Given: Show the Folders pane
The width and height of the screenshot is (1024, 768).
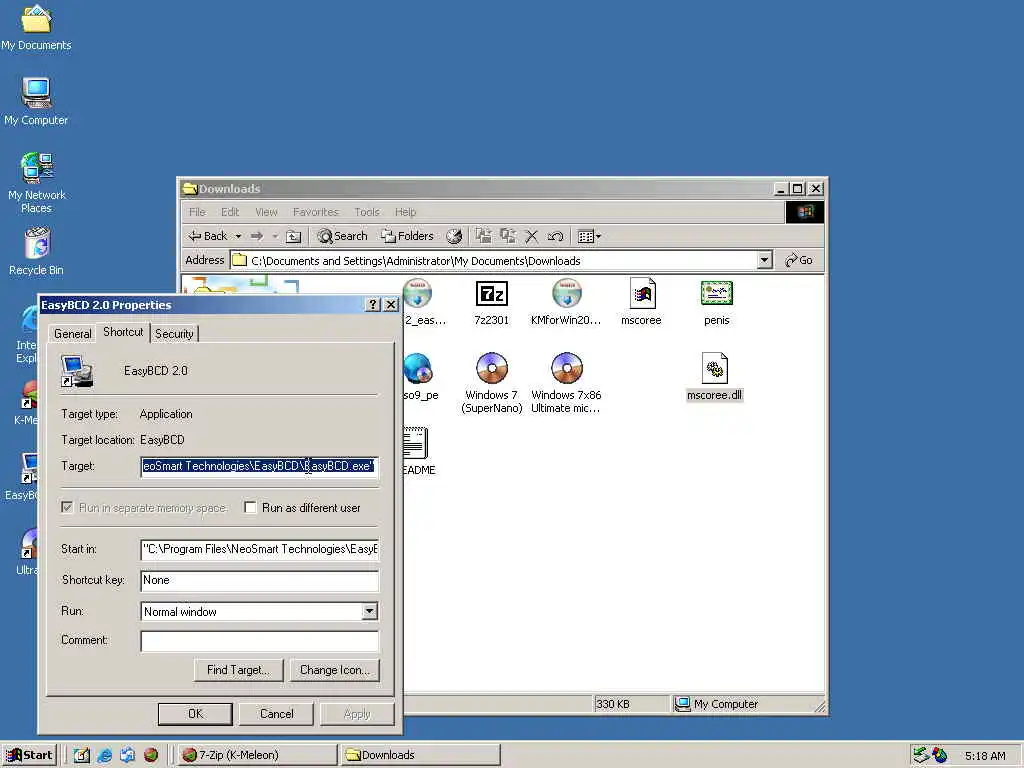Looking at the screenshot, I should (408, 236).
